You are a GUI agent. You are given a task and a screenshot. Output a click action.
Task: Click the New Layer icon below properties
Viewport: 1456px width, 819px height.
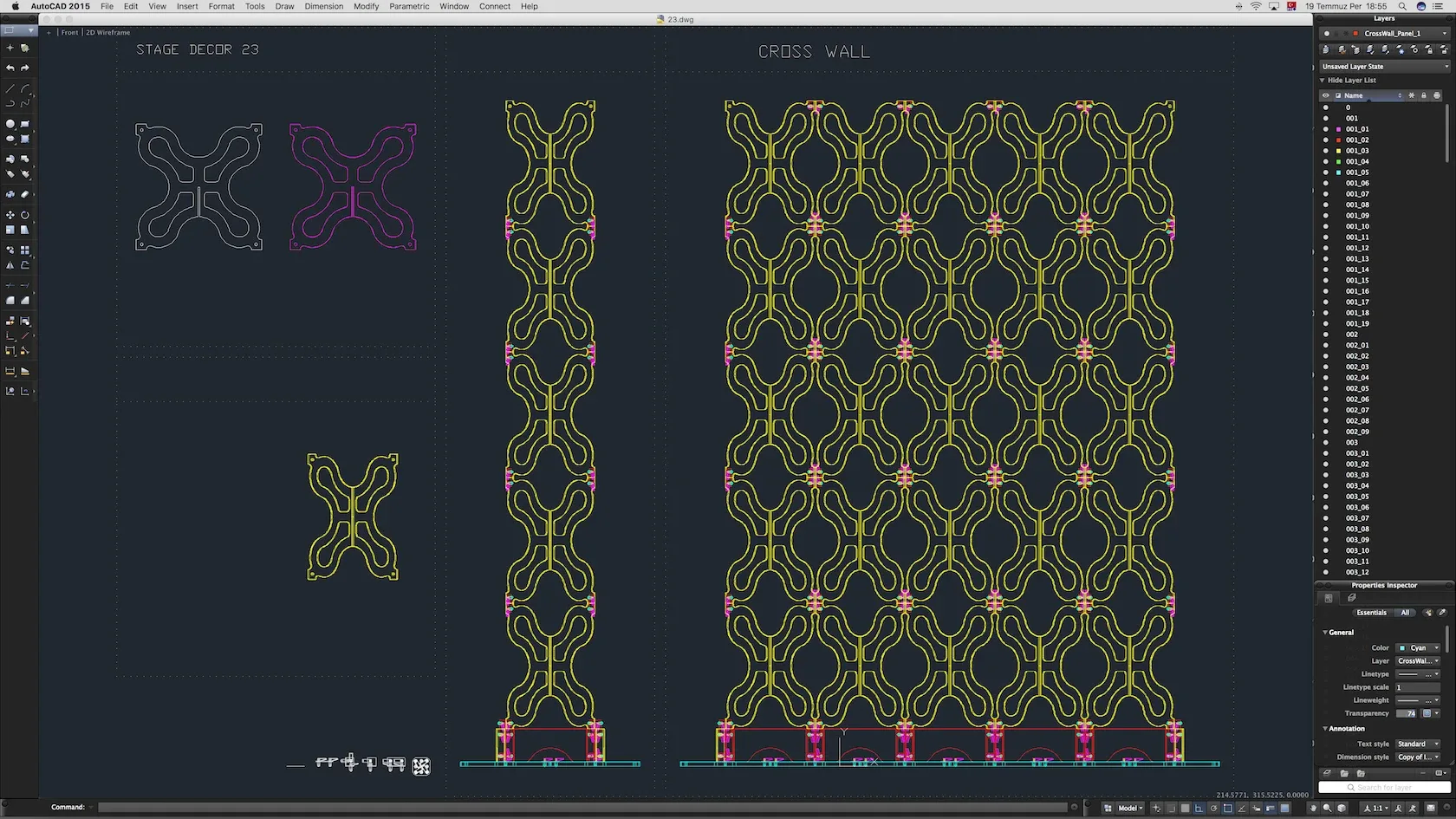tap(1327, 773)
